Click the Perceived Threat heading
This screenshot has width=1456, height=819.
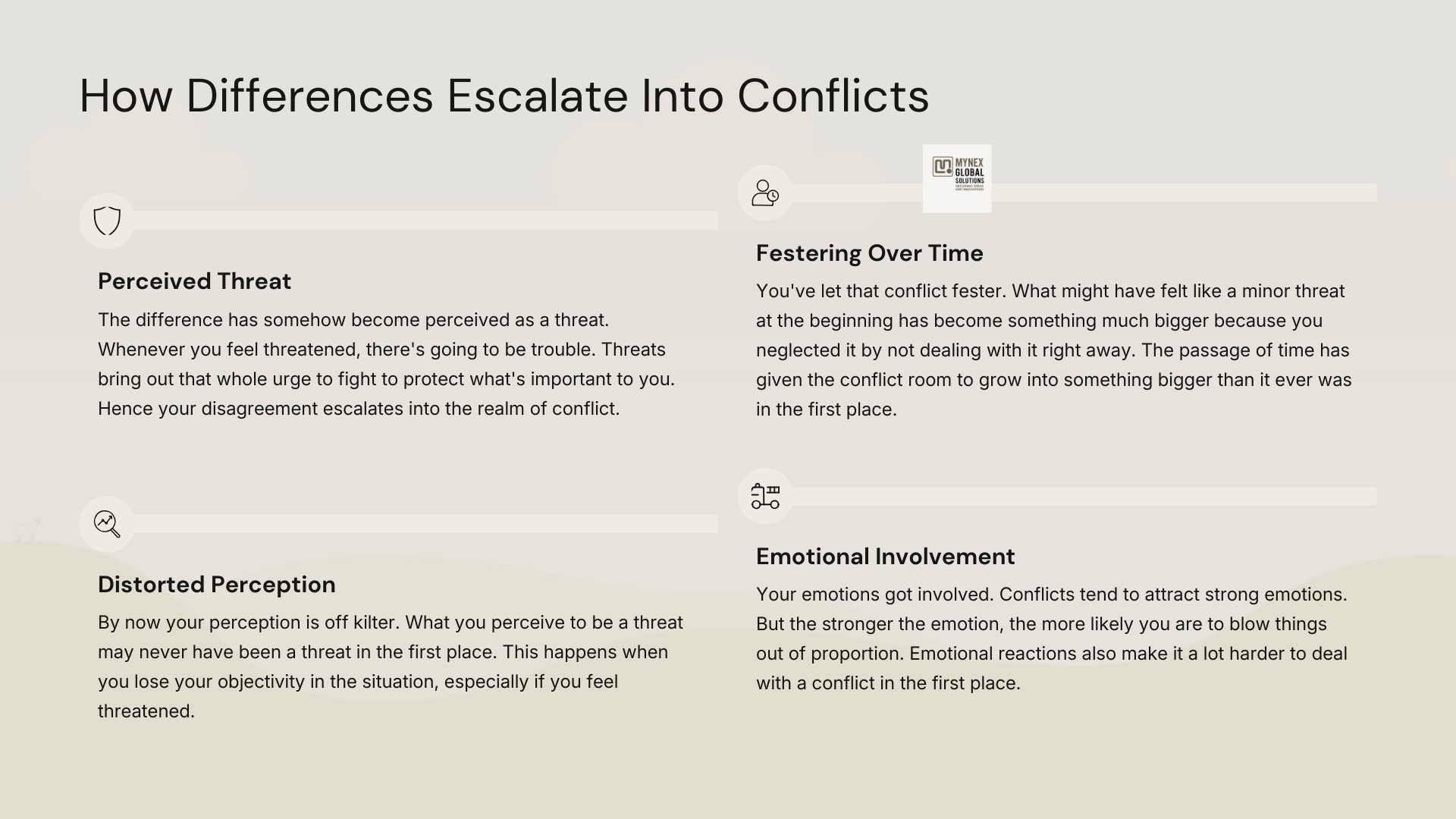(x=194, y=281)
